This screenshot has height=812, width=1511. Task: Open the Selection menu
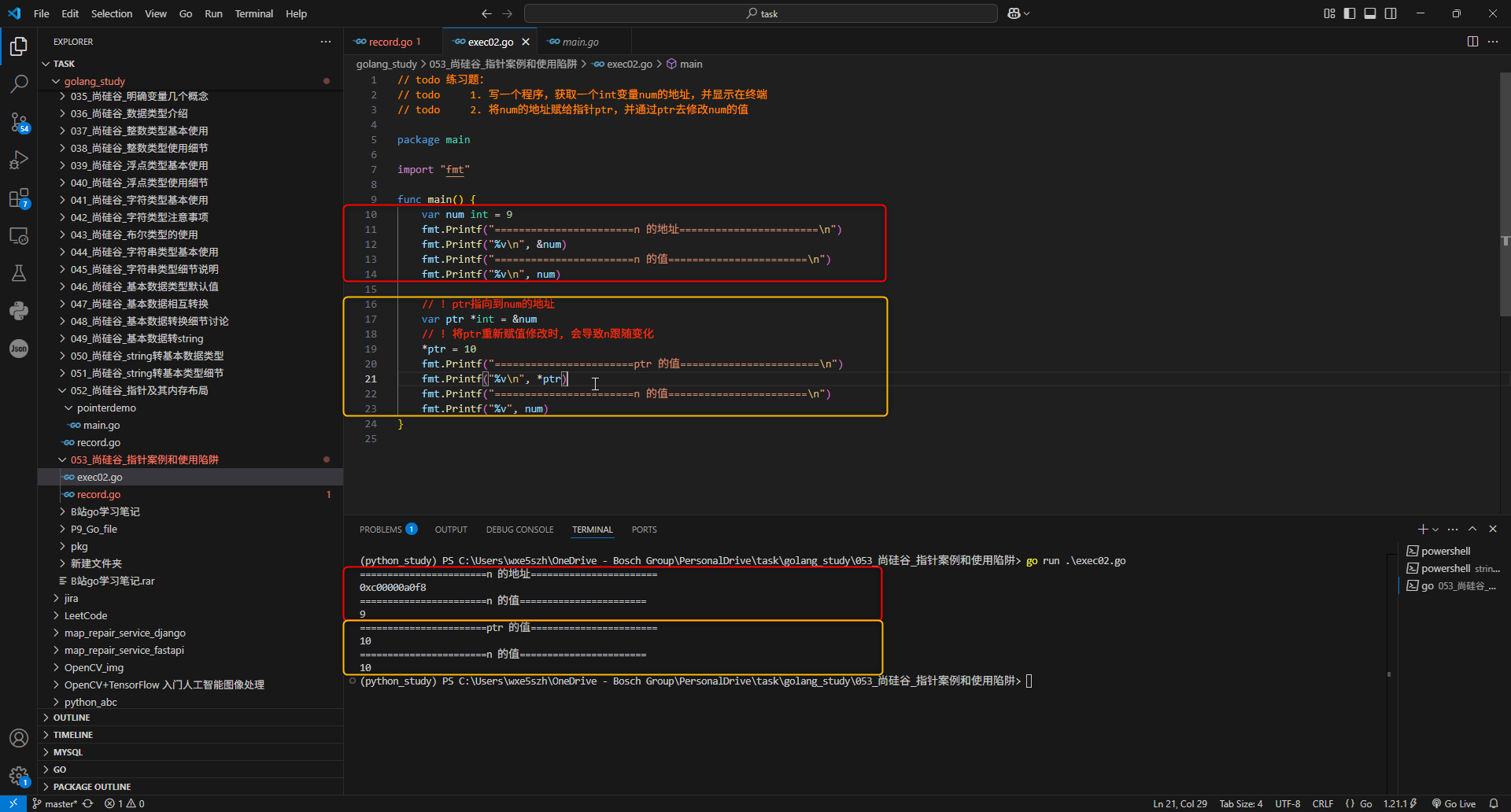(112, 13)
